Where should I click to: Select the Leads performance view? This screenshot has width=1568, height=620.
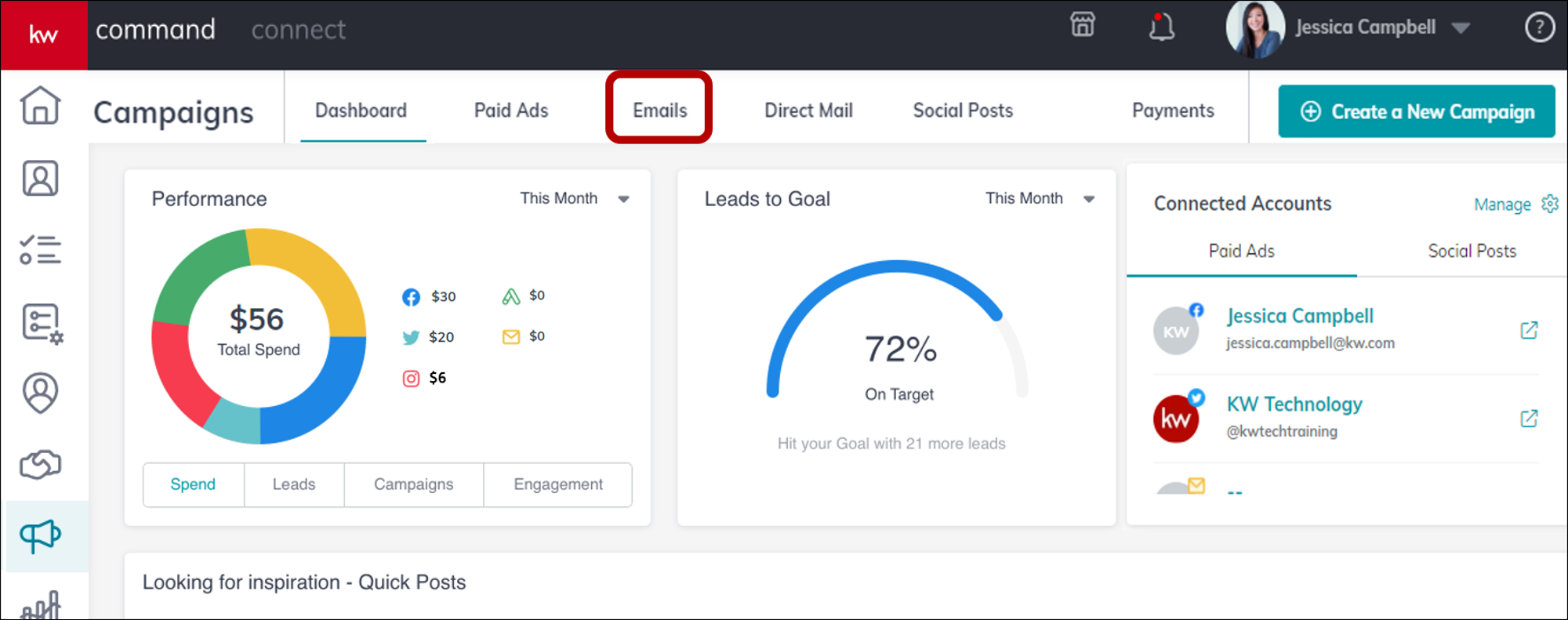294,484
